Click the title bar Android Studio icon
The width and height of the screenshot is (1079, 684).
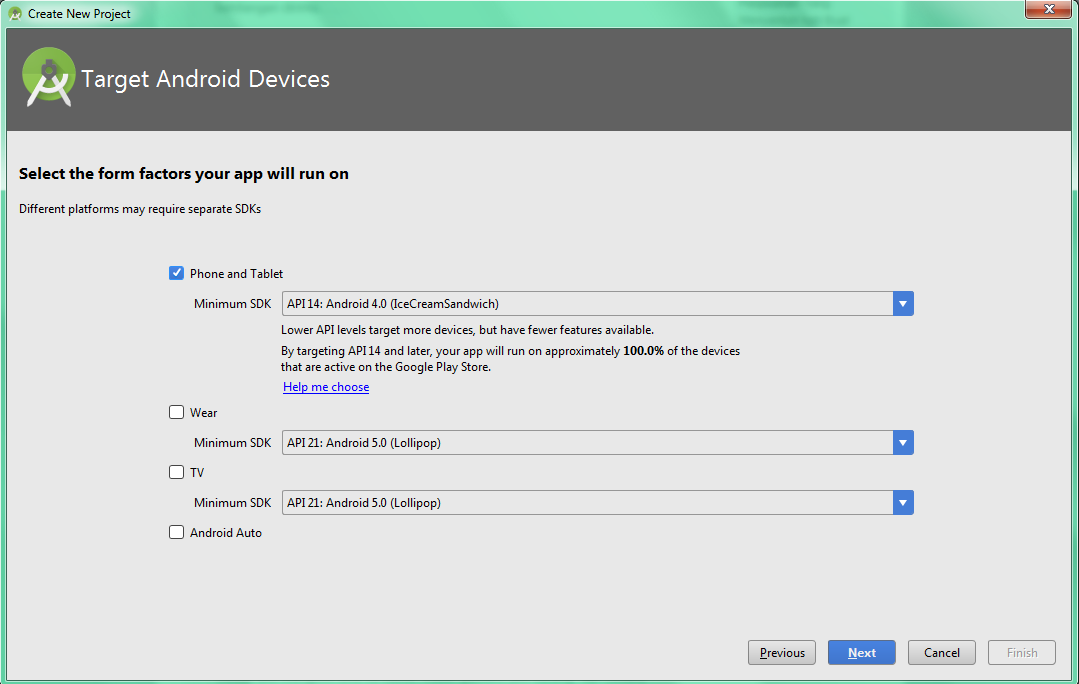pyautogui.click(x=15, y=13)
